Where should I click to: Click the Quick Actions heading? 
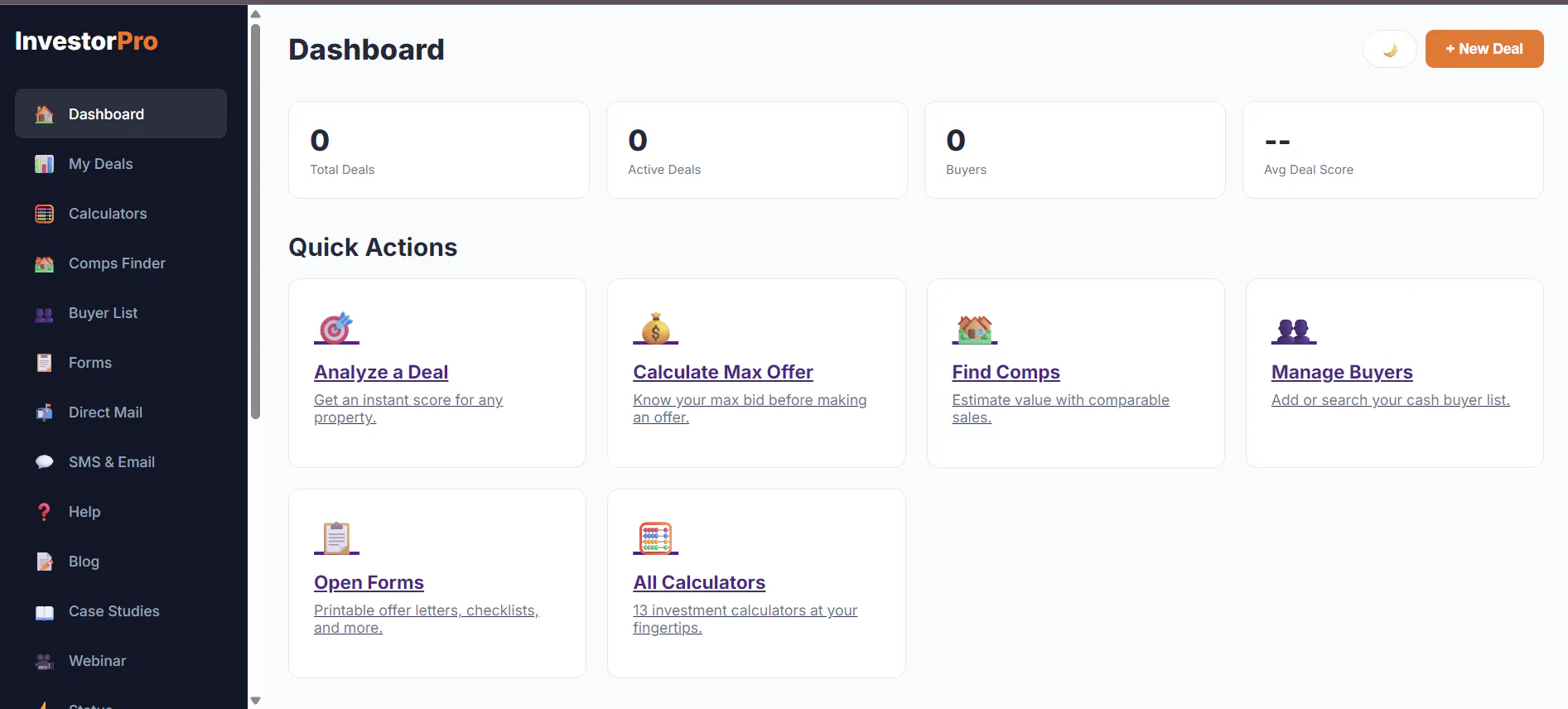coord(373,248)
